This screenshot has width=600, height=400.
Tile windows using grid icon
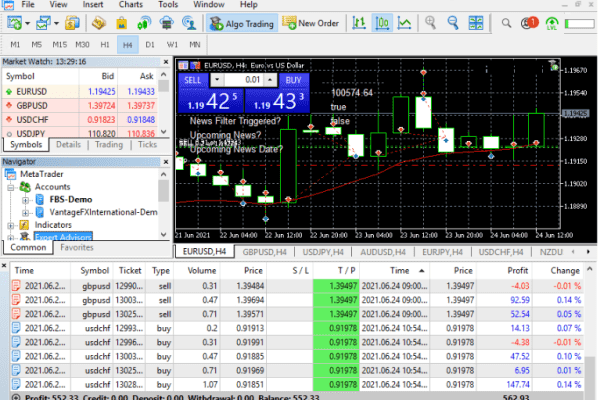pyautogui.click(x=476, y=23)
